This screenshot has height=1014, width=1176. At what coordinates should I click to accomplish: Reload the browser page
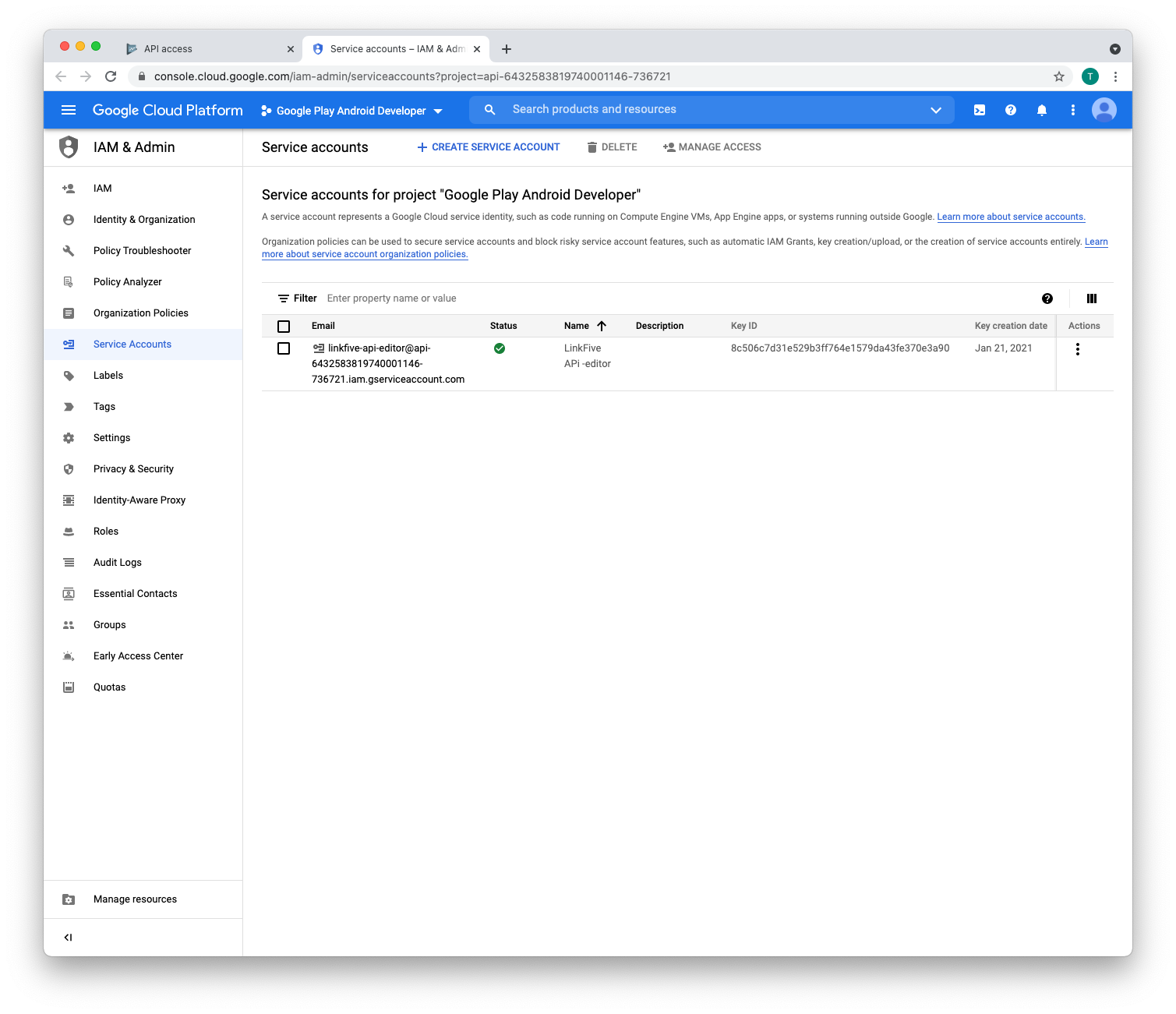tap(111, 76)
